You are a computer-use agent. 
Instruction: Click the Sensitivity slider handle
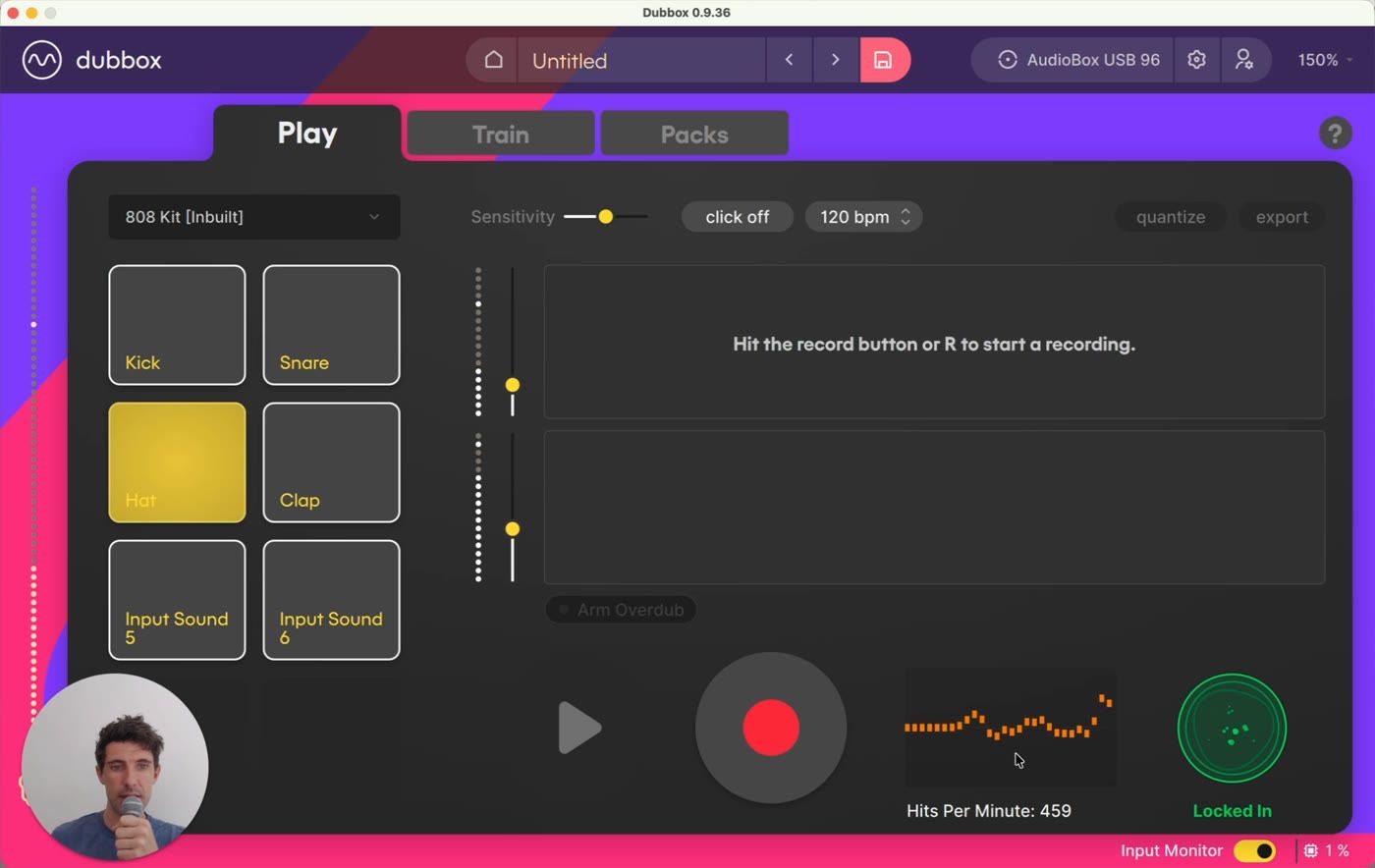[x=606, y=217]
